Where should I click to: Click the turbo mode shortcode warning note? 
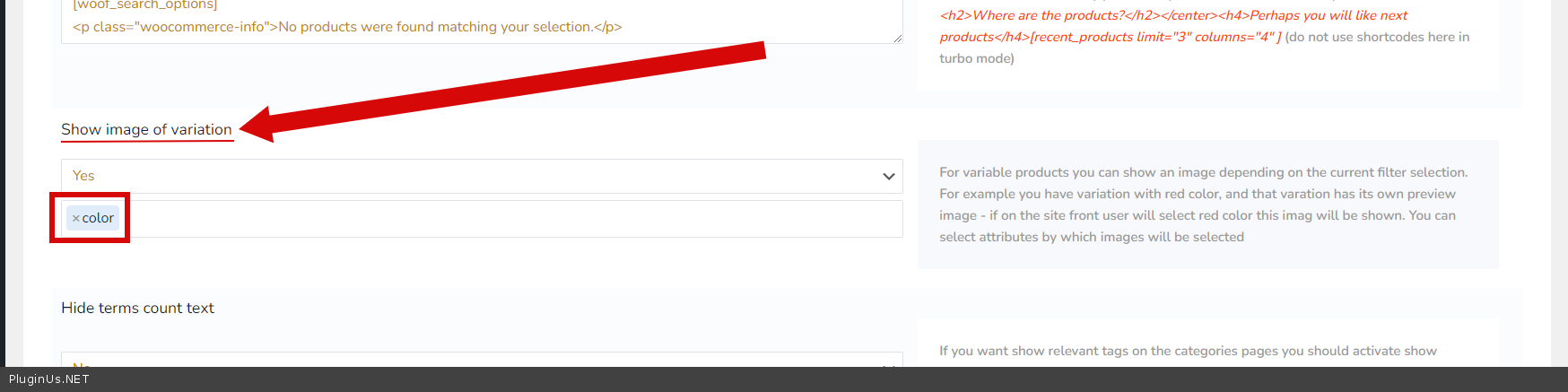[1376, 37]
